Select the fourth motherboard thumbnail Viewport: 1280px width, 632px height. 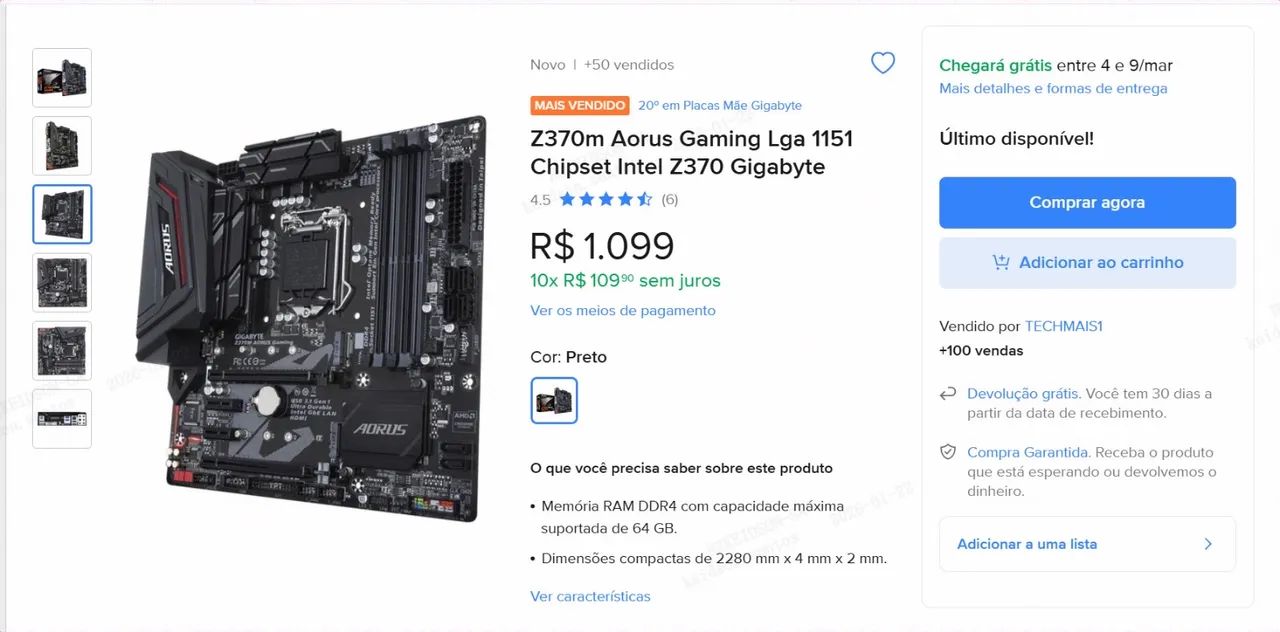click(62, 282)
